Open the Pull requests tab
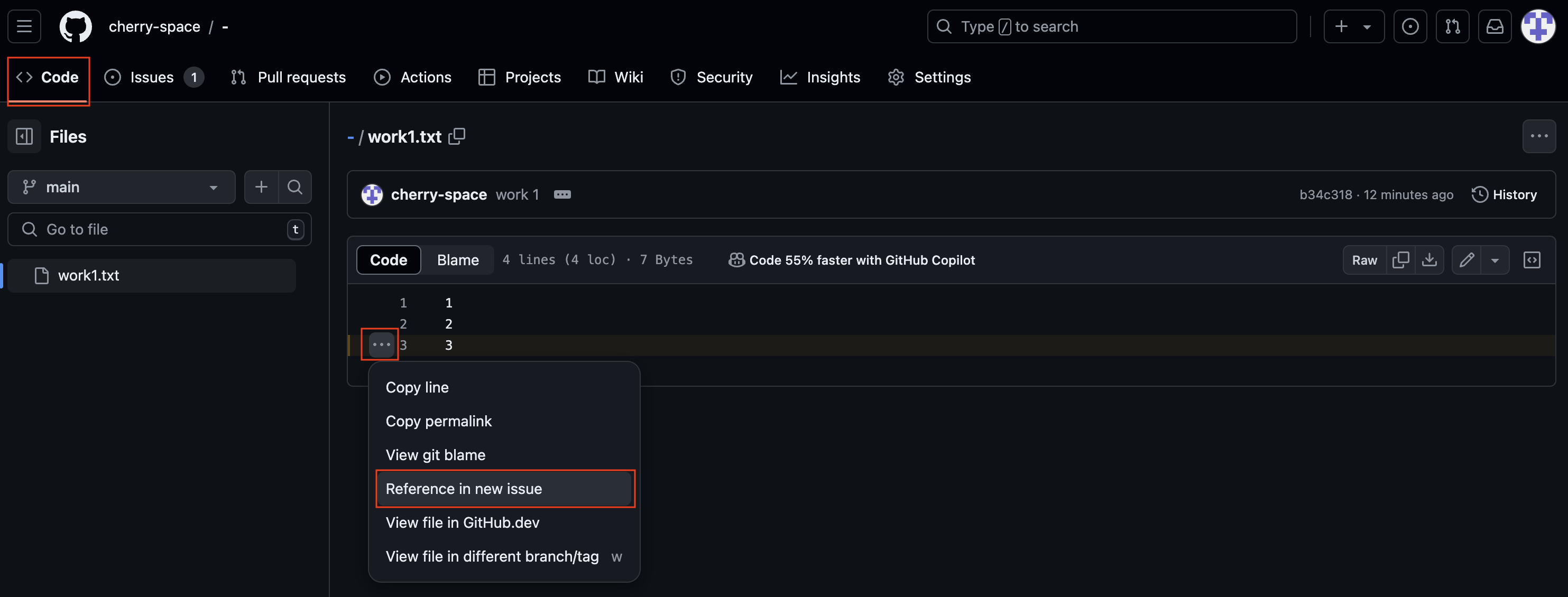The image size is (1568, 597). [x=289, y=77]
